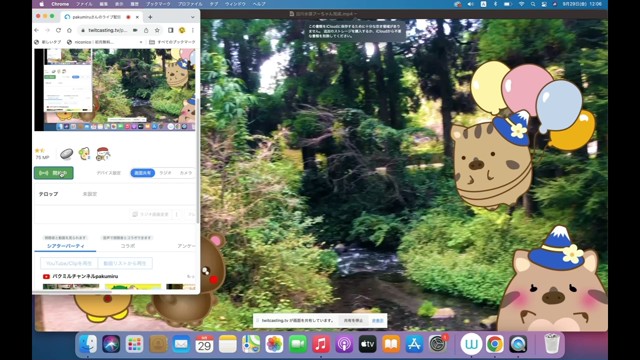Click the gray stone item icon
Screen dimensions: 640x360
click(x=67, y=154)
